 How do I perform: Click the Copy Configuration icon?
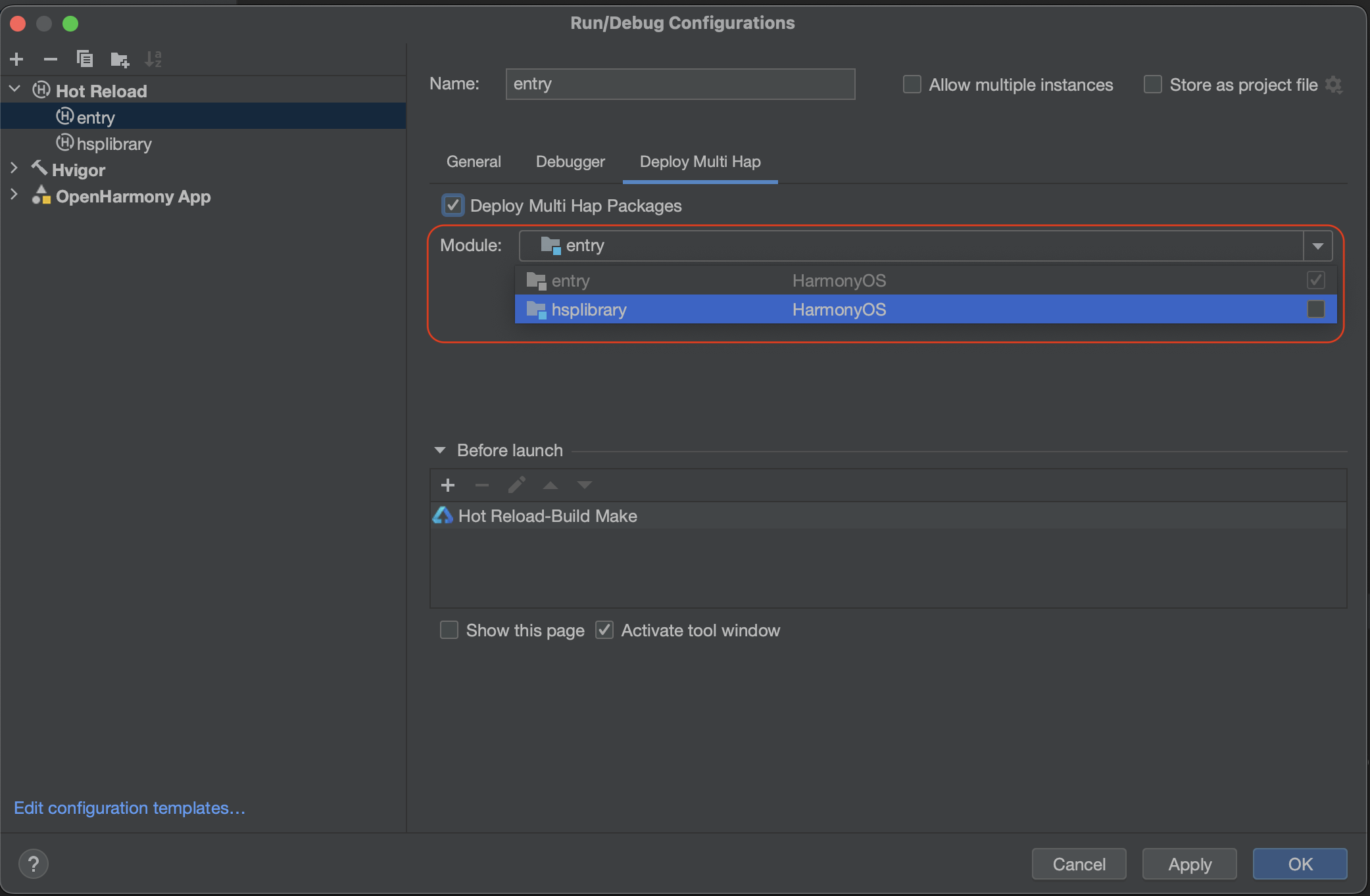click(85, 59)
